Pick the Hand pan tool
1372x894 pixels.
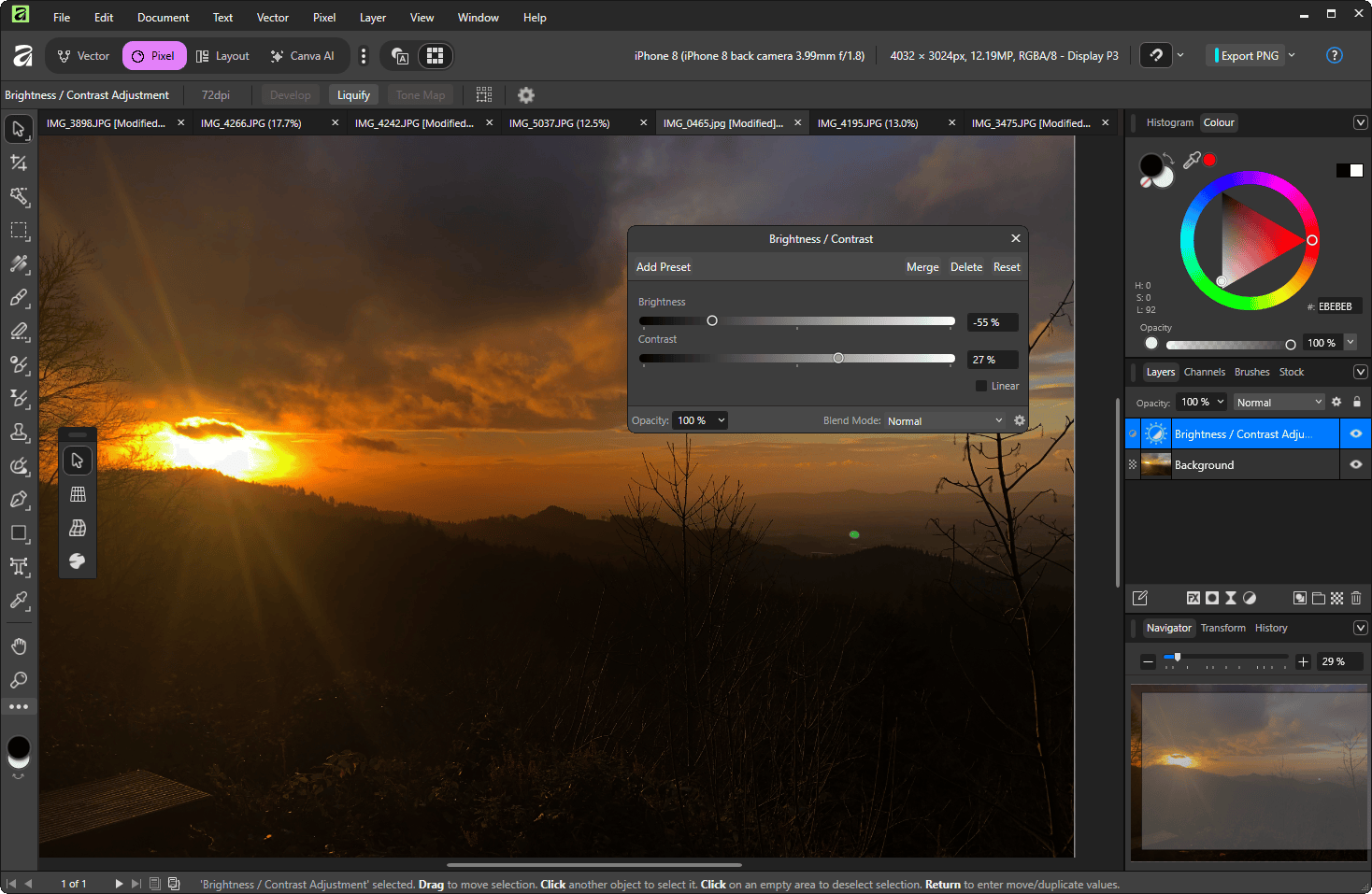[19, 646]
